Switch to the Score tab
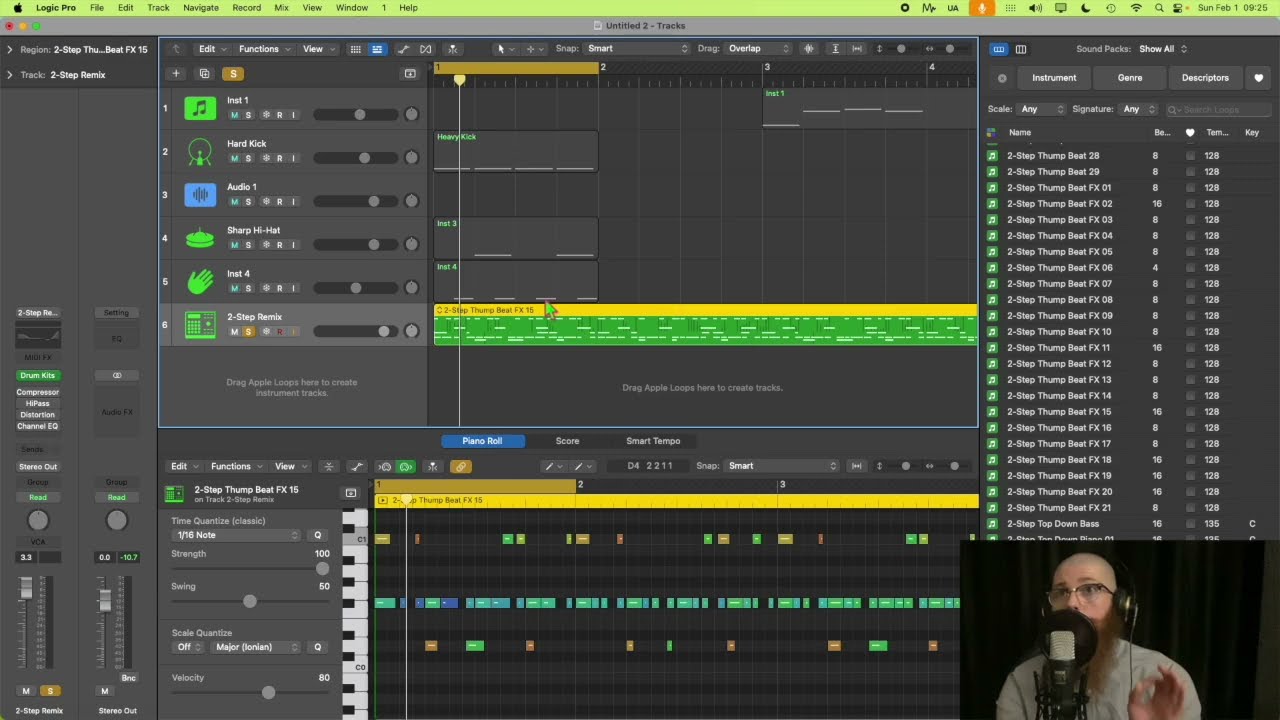 tap(567, 441)
